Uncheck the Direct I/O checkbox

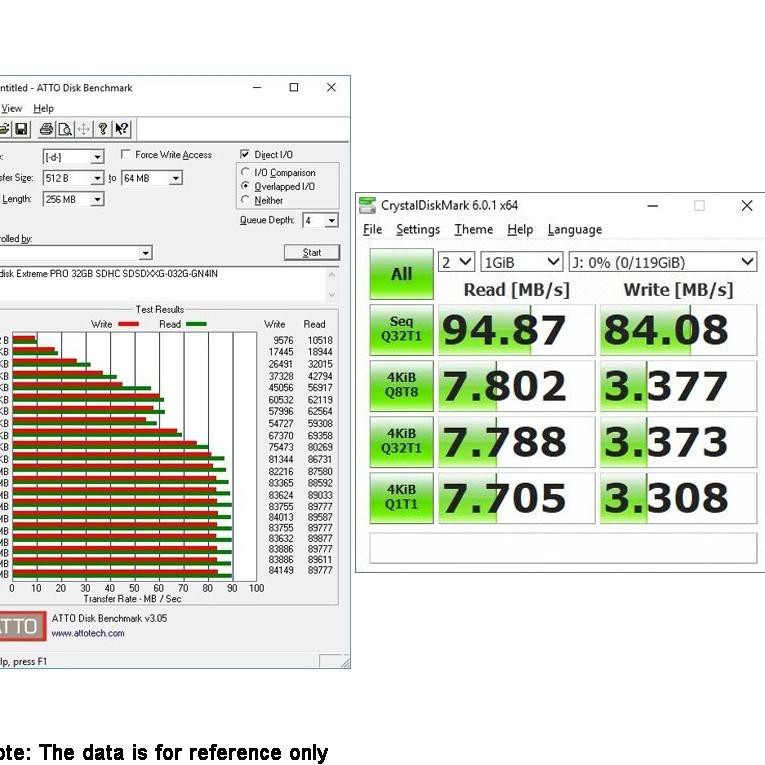pos(245,155)
